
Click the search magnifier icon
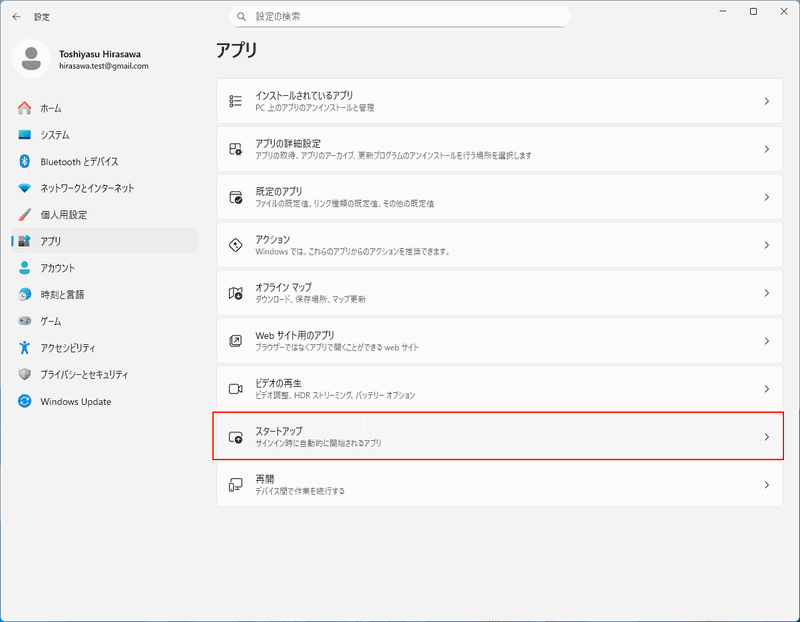click(x=241, y=17)
